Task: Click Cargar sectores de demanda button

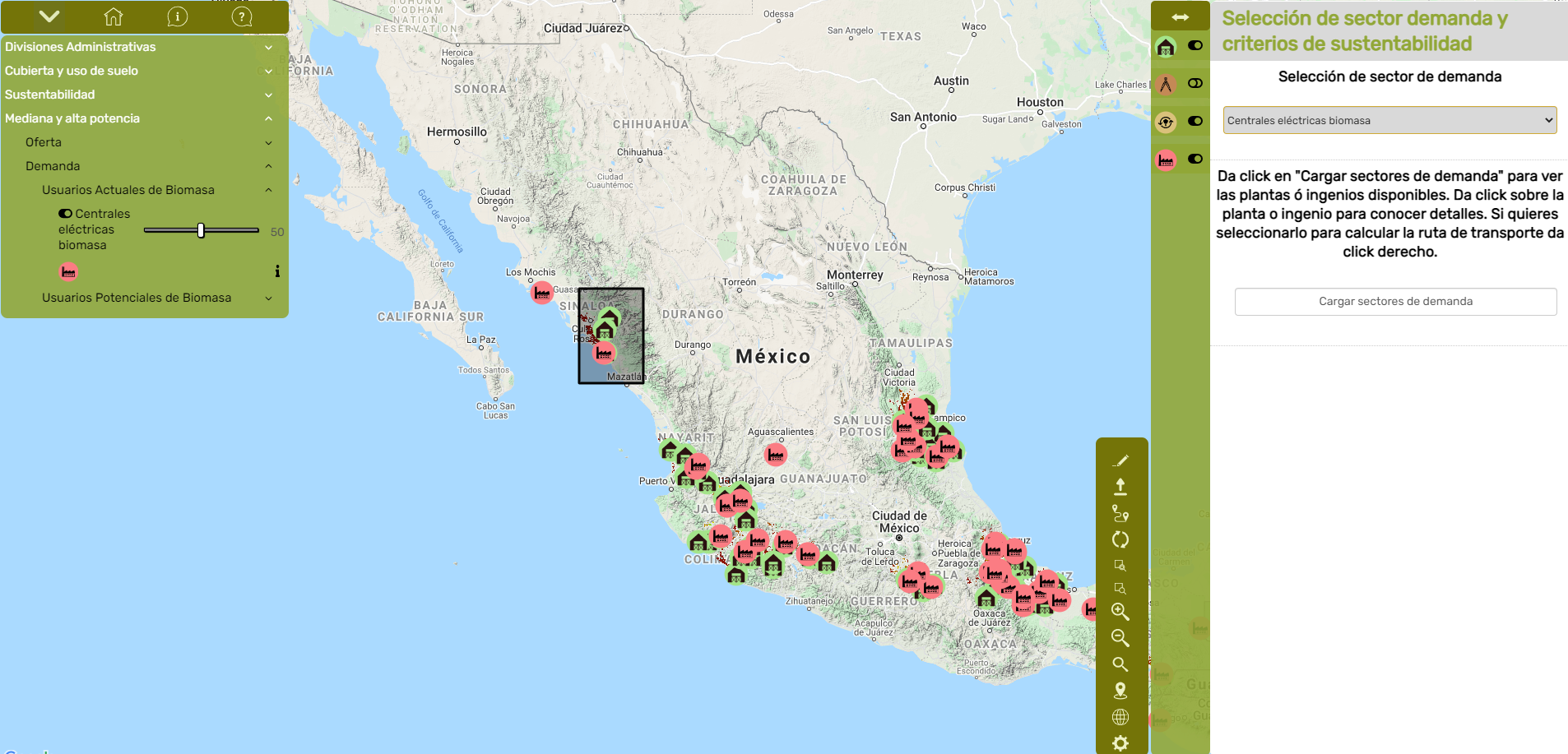Action: pyautogui.click(x=1395, y=302)
